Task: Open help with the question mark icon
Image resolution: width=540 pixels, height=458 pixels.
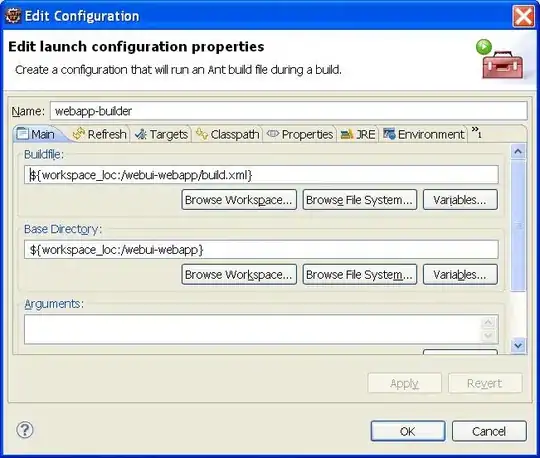Action: pos(25,430)
